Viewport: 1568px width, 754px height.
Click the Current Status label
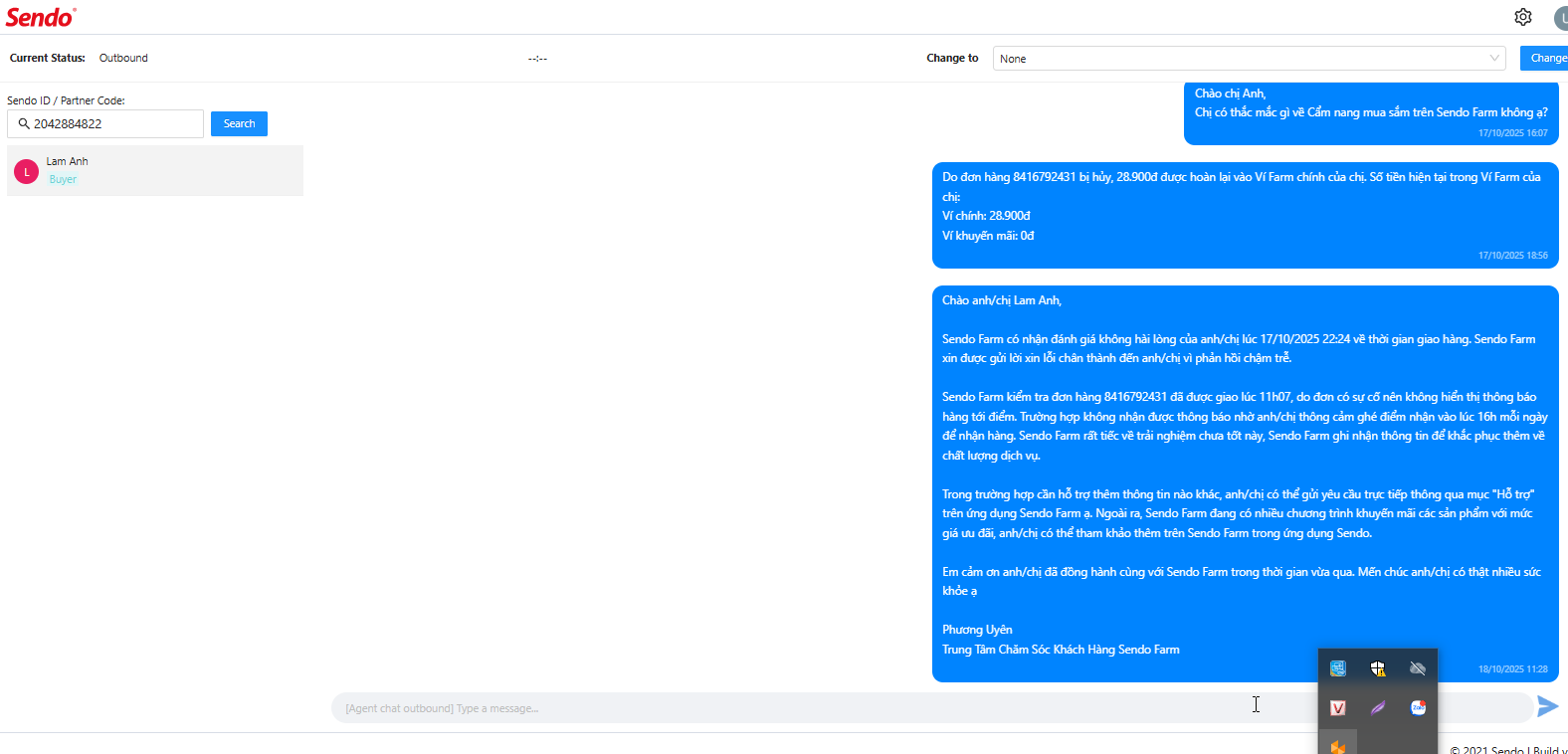48,58
